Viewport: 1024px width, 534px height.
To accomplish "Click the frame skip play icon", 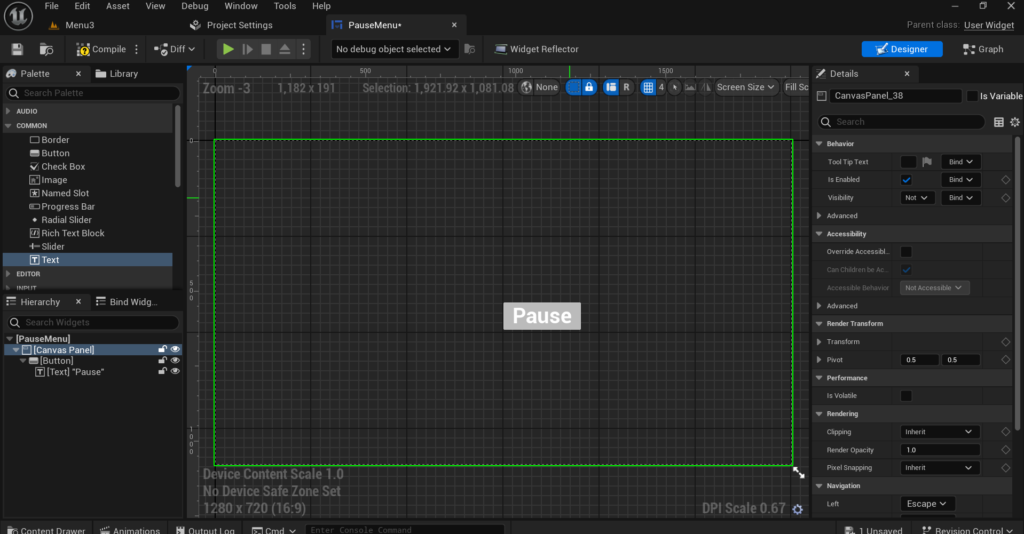I will click(248, 49).
